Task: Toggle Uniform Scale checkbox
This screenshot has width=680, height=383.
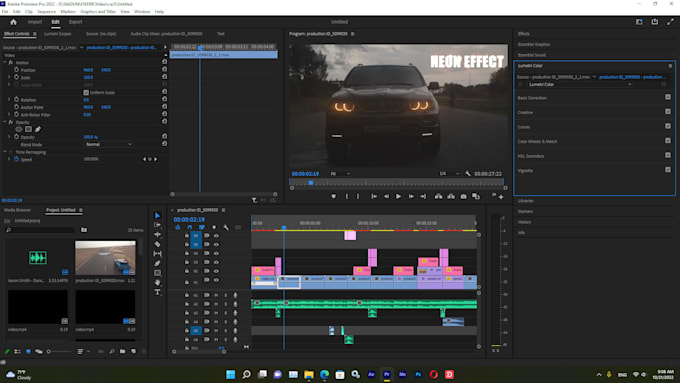Action: 86,92
